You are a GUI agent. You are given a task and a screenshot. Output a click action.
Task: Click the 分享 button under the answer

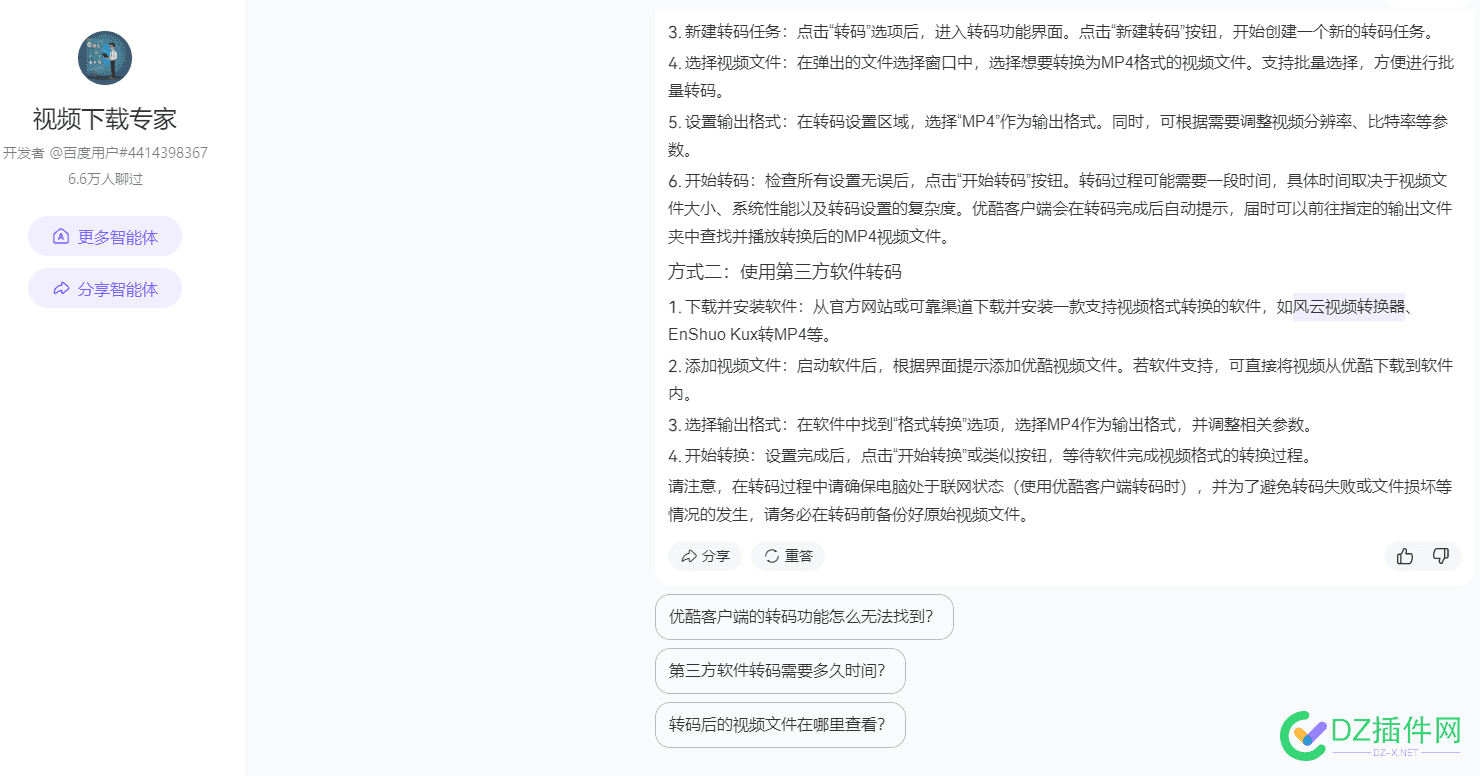pyautogui.click(x=705, y=556)
